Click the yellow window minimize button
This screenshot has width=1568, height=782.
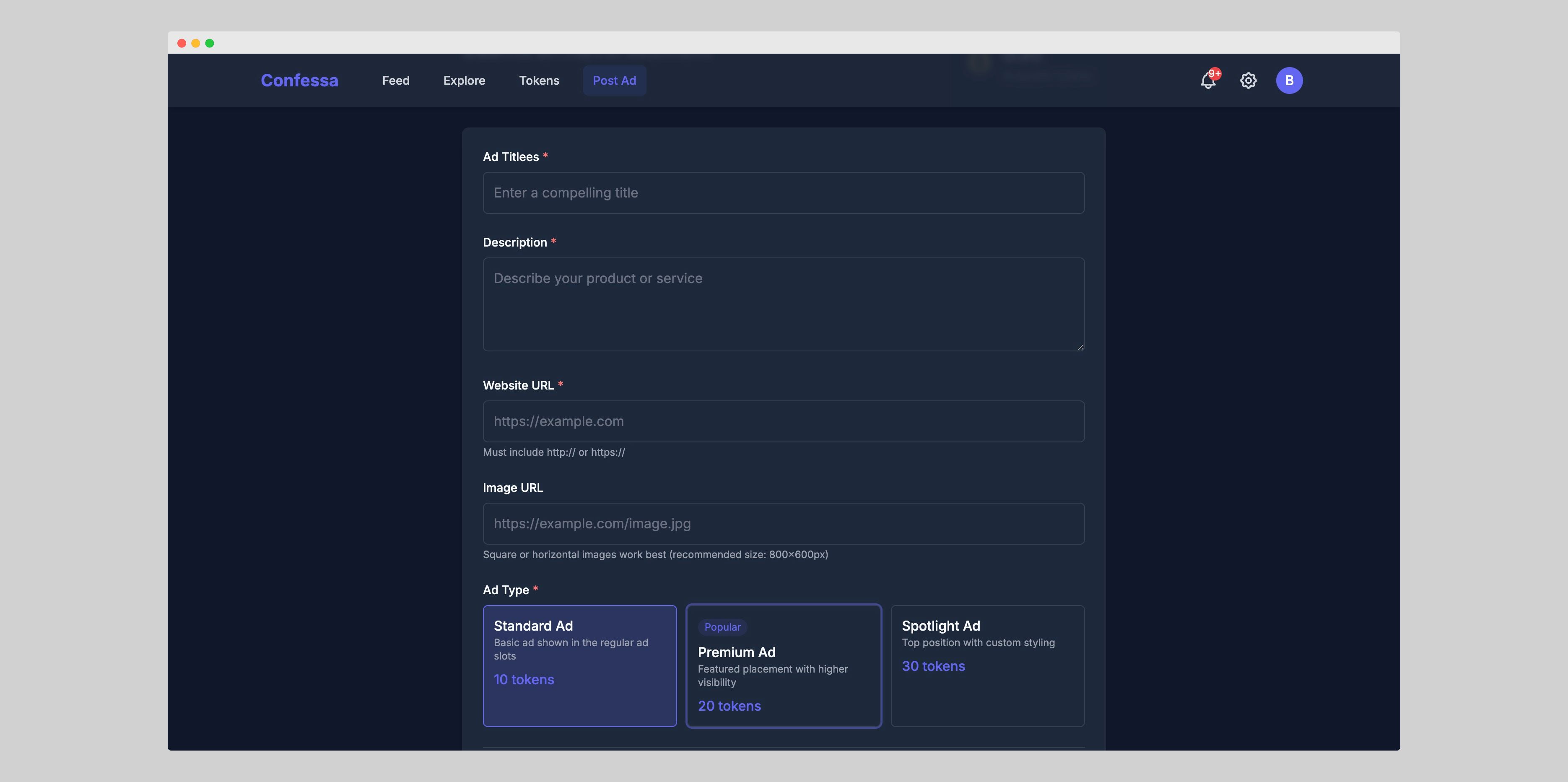195,43
